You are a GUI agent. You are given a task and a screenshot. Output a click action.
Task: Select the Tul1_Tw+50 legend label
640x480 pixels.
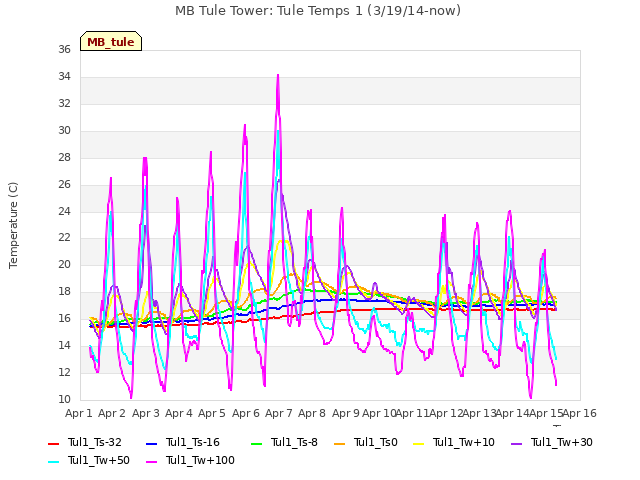(99, 460)
